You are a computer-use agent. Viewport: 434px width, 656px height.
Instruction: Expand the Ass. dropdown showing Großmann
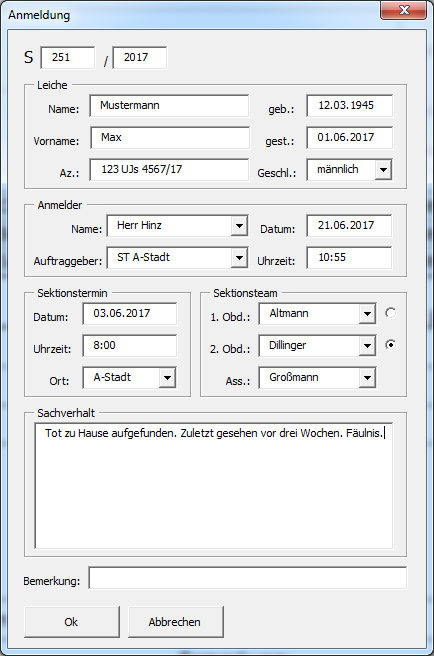(x=367, y=378)
